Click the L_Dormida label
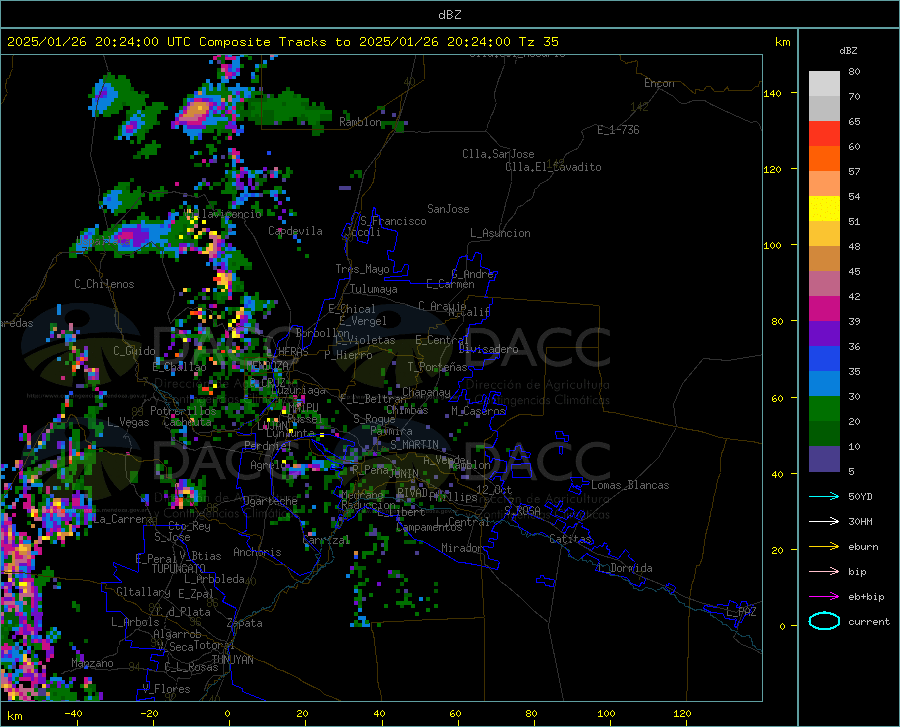The image size is (900, 727). pos(624,568)
